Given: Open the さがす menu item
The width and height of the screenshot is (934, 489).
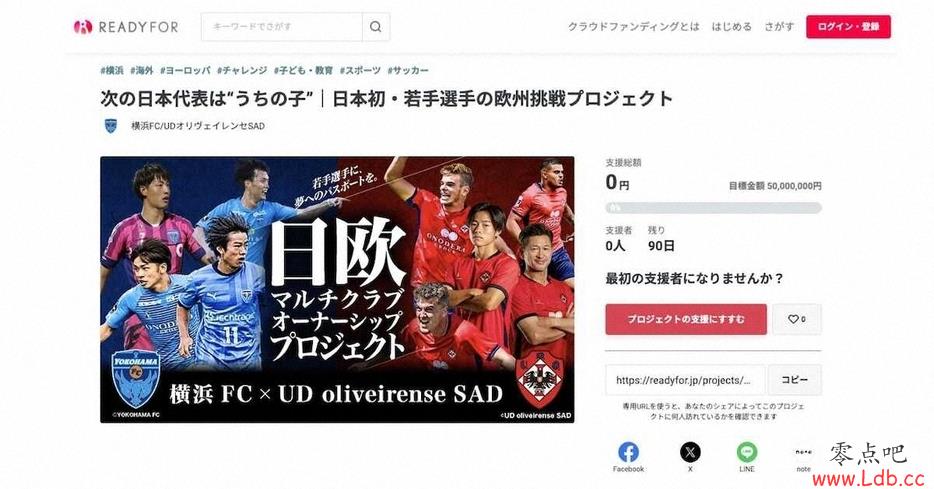Looking at the screenshot, I should (x=779, y=27).
